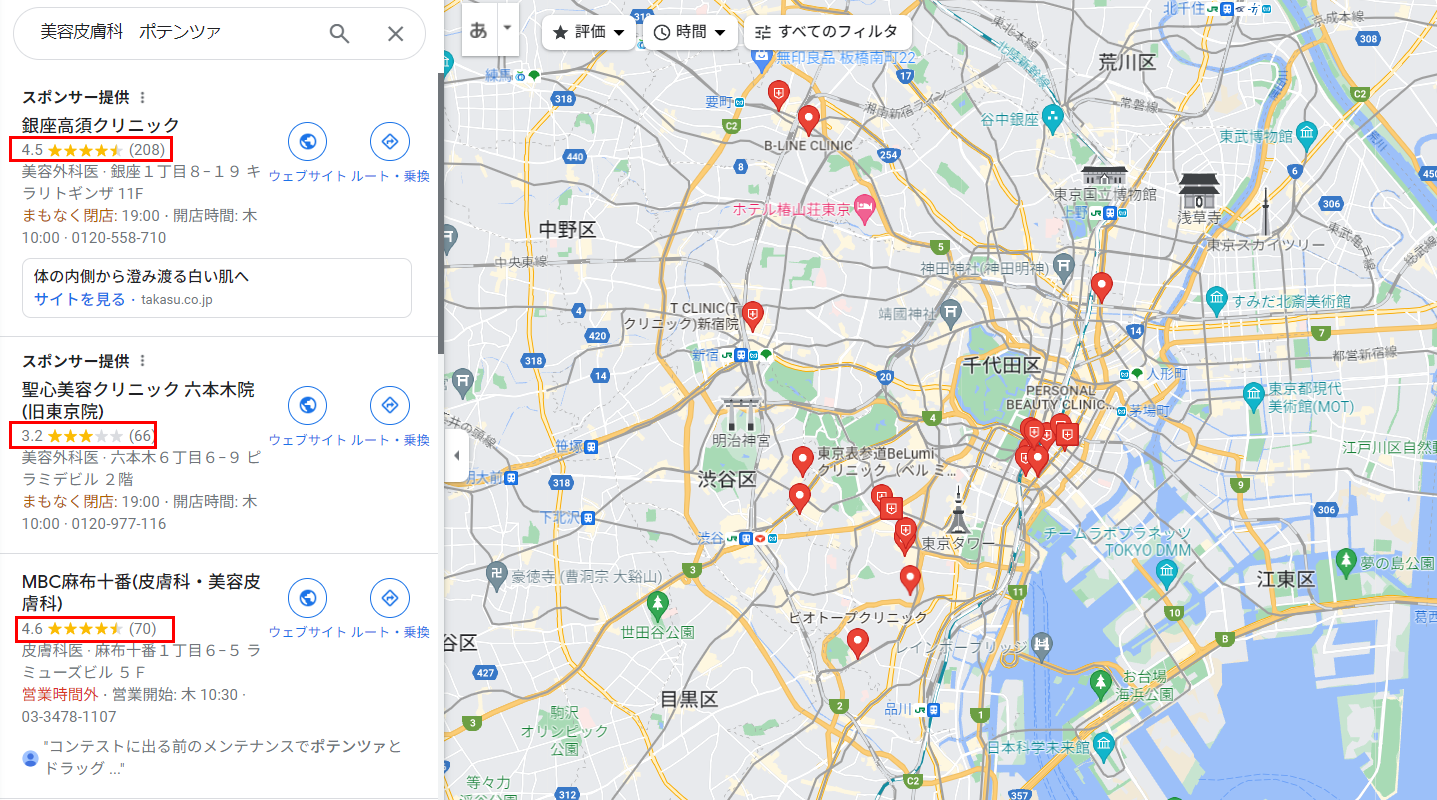Open website for MBC麻布十番
The height and width of the screenshot is (800, 1437).
[x=308, y=598]
